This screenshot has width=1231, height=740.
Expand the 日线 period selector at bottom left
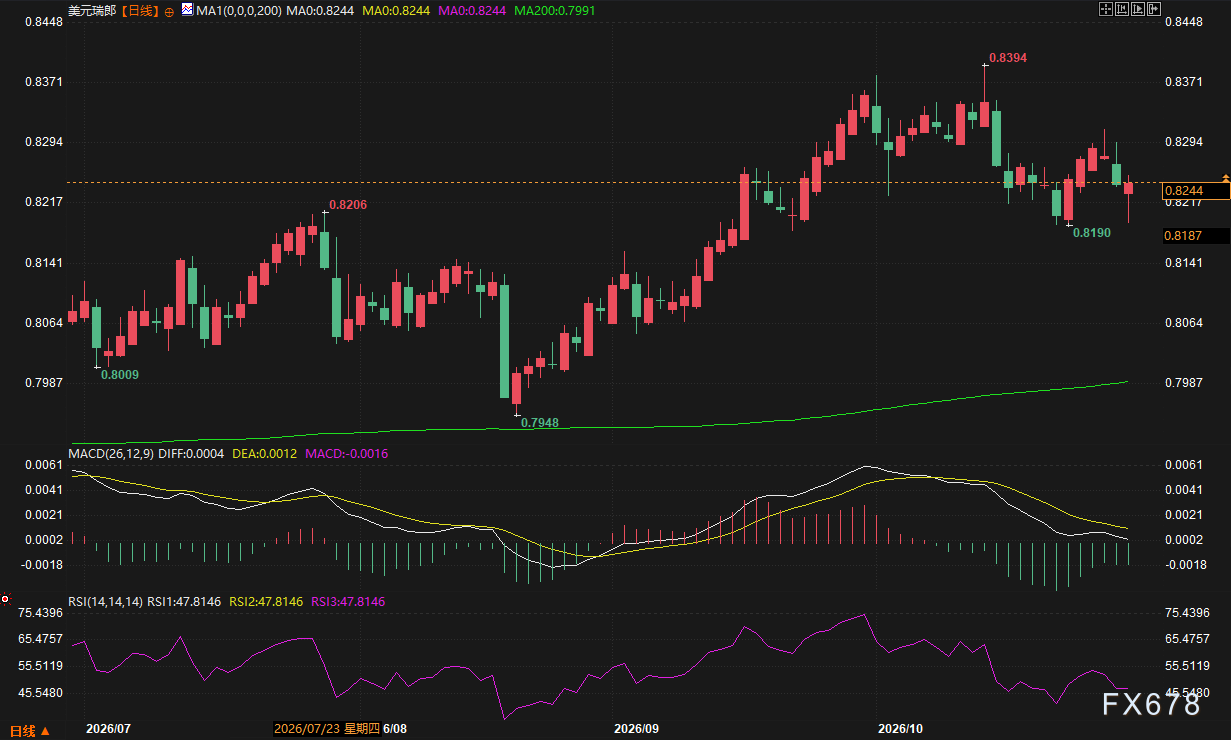click(x=27, y=730)
